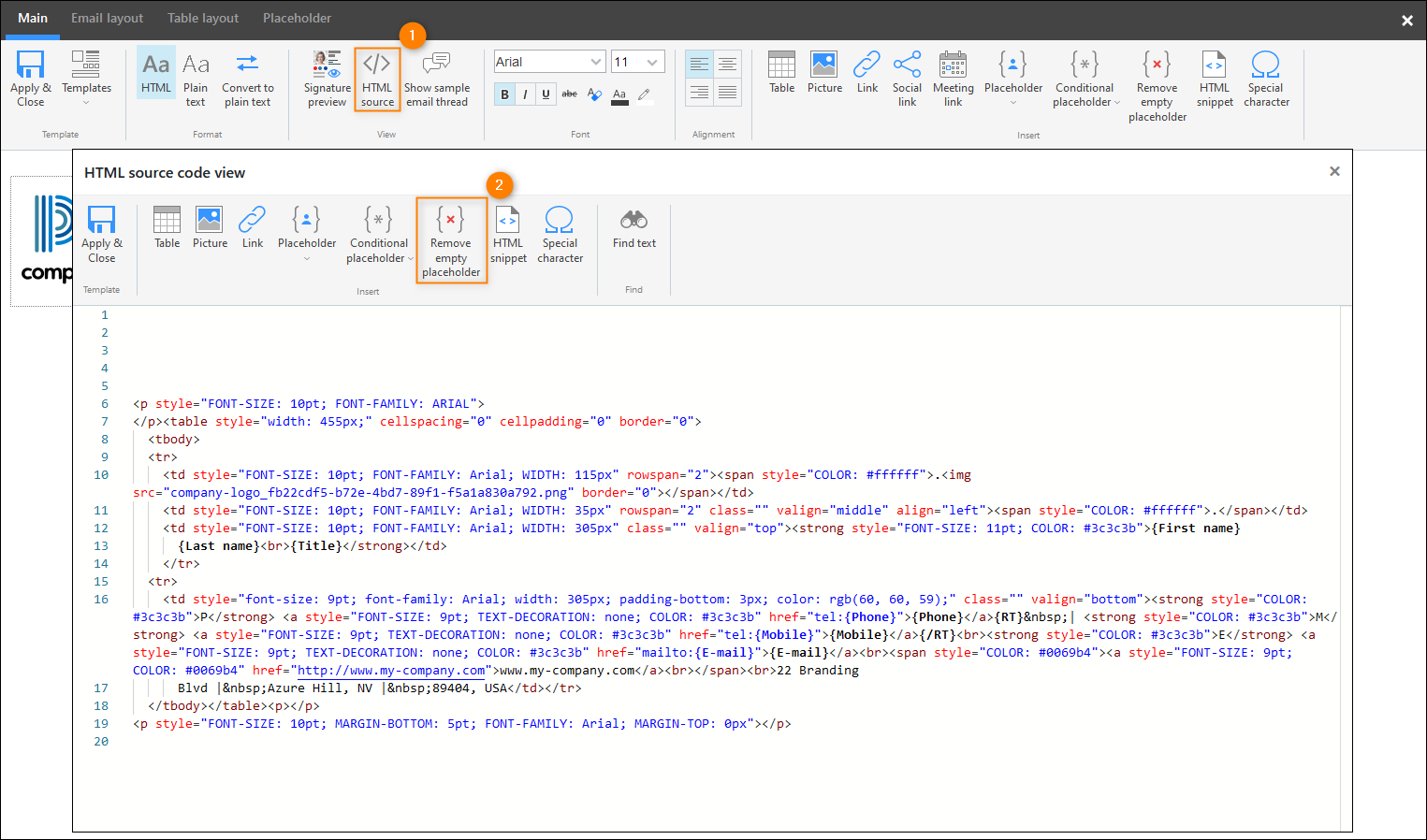
Task: Insert HTML snippet from main ribbon
Action: 1215,80
